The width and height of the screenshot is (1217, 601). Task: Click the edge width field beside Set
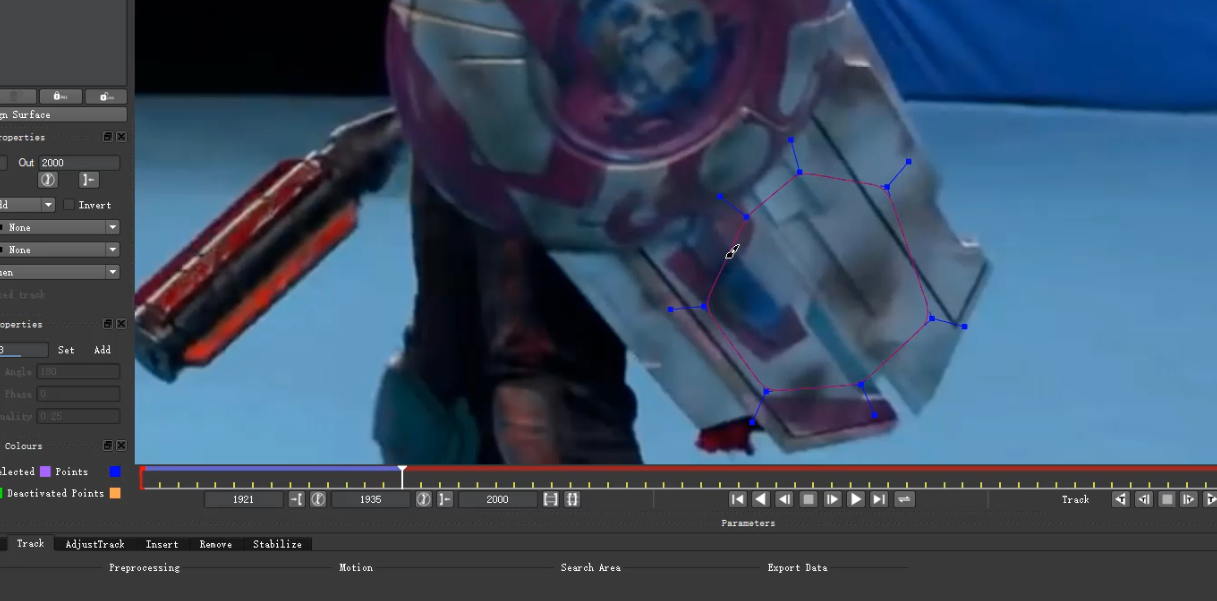click(24, 350)
